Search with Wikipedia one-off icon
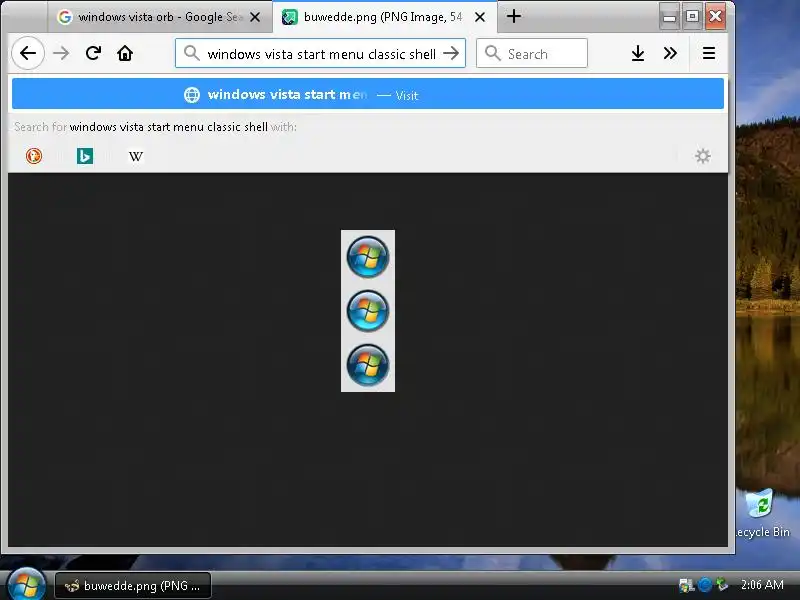The width and height of the screenshot is (800, 600). point(136,156)
